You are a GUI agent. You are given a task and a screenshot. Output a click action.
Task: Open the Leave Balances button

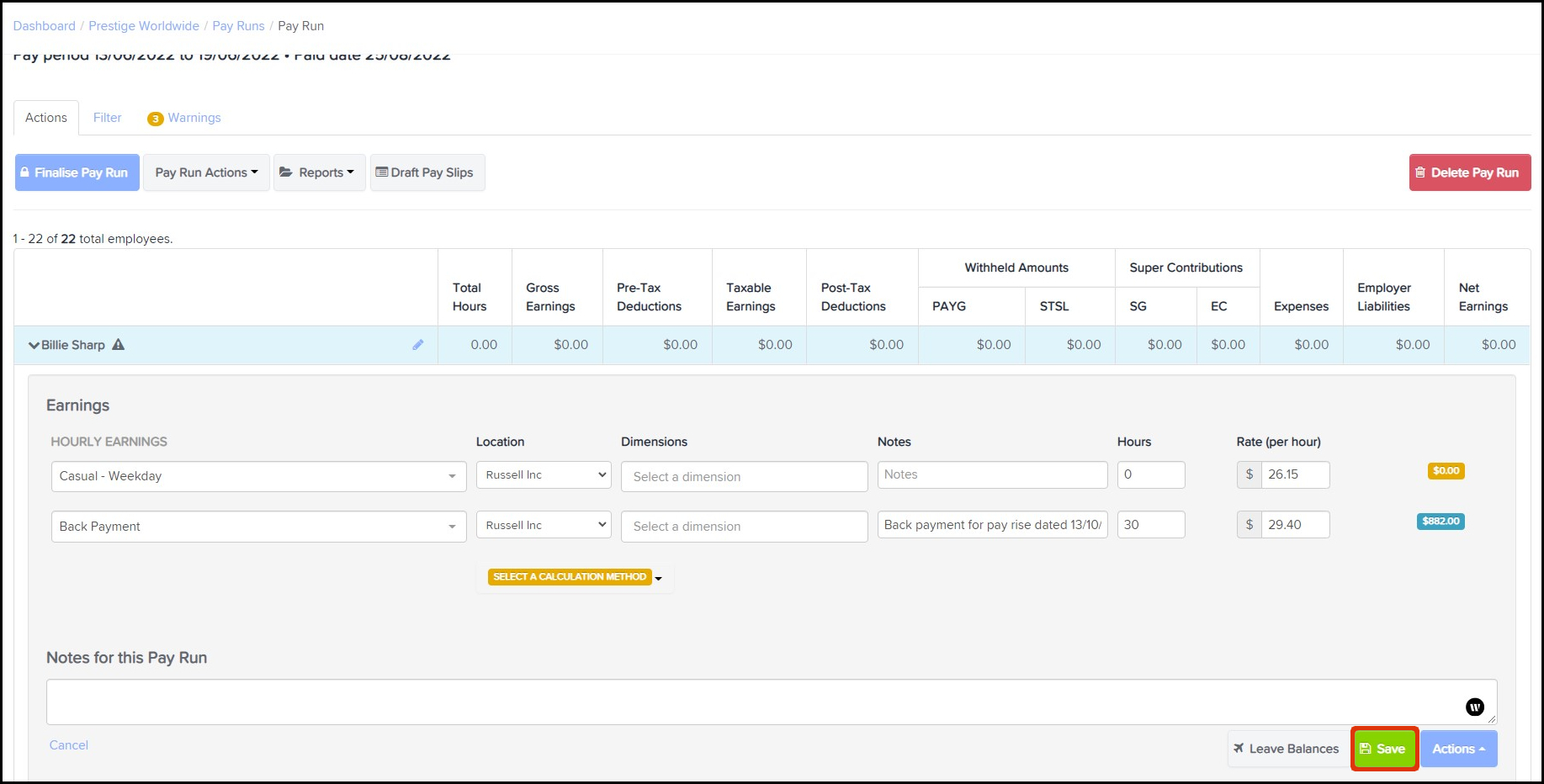[x=1286, y=749]
